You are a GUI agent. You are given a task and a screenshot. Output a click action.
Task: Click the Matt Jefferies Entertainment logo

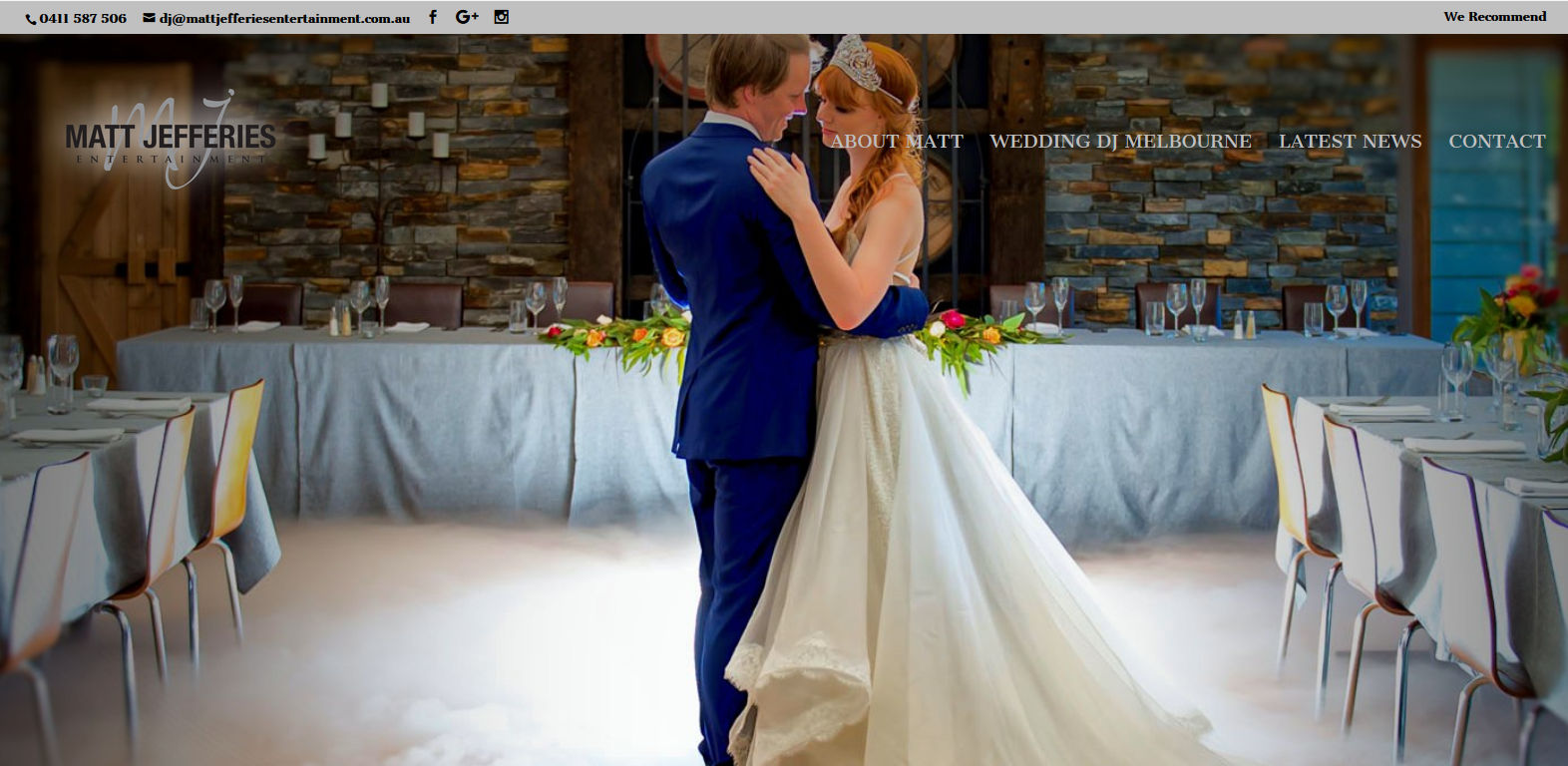171,140
